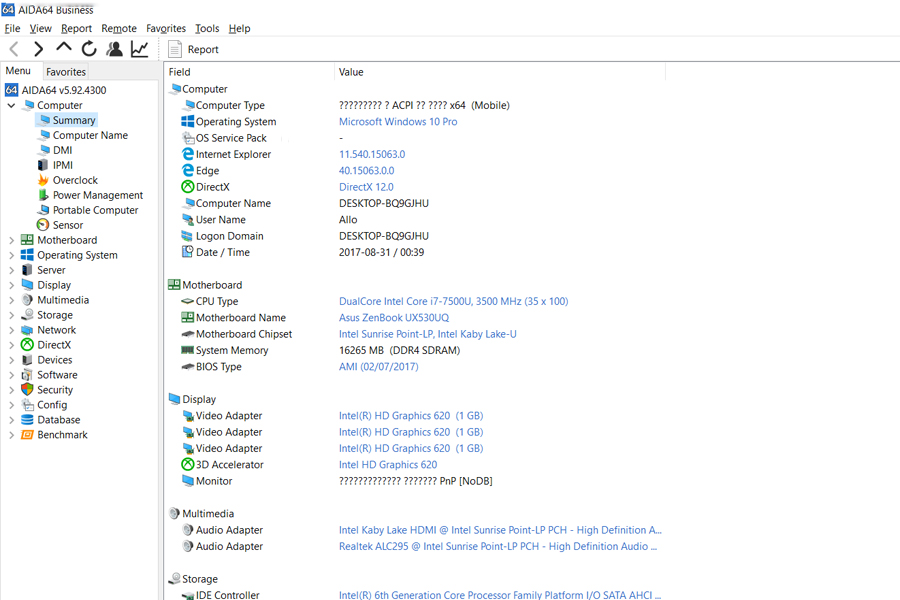Viewport: 900px width, 600px height.
Task: Expand the Display tree node
Action: tap(11, 285)
